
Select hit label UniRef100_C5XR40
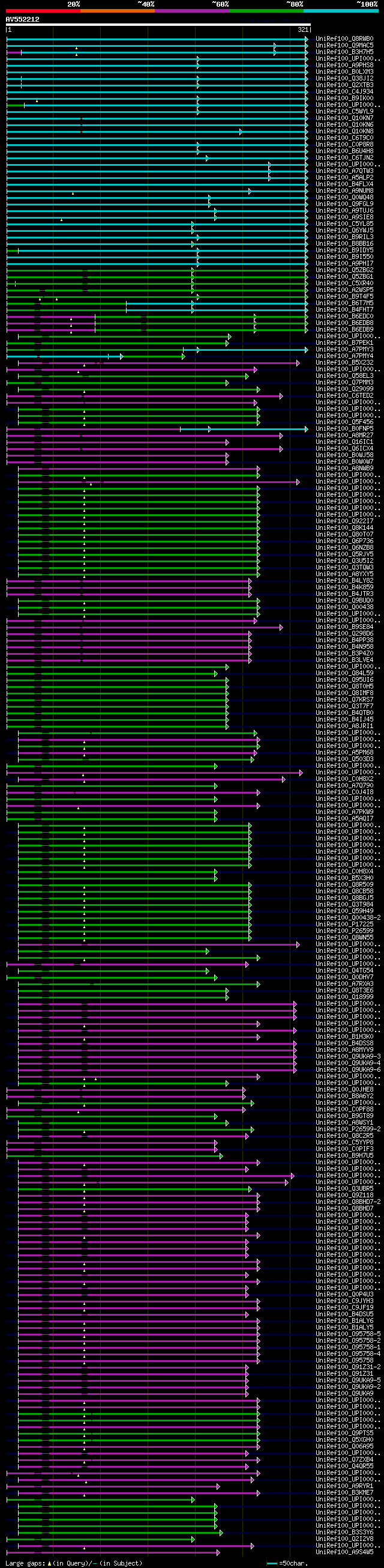pyautogui.click(x=344, y=284)
